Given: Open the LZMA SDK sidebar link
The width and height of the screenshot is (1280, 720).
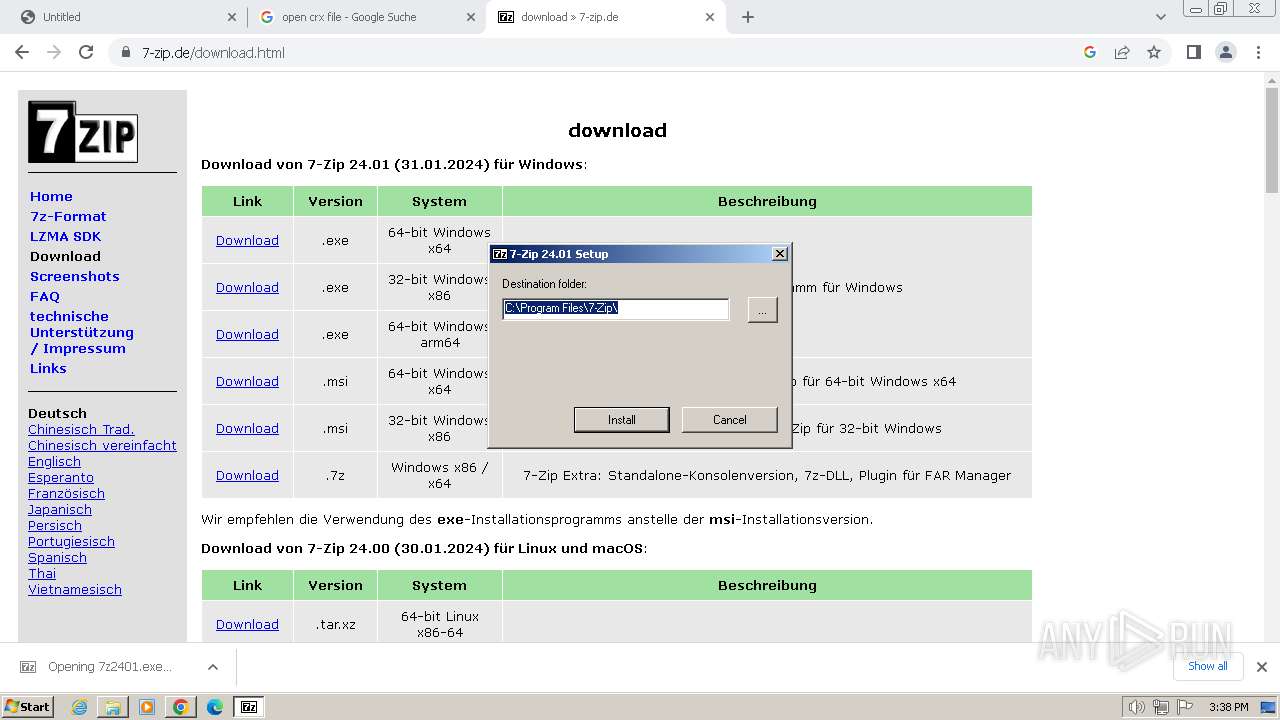Looking at the screenshot, I should click(x=65, y=236).
